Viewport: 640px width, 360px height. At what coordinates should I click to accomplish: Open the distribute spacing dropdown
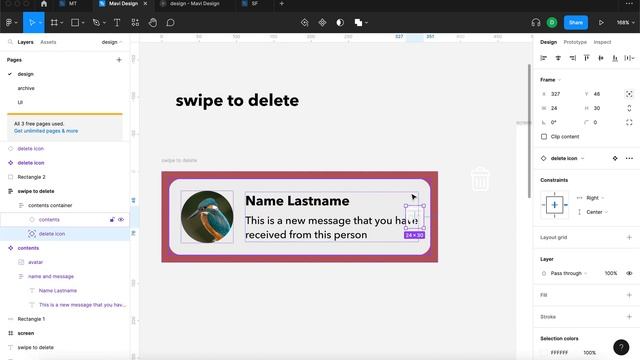click(x=629, y=58)
